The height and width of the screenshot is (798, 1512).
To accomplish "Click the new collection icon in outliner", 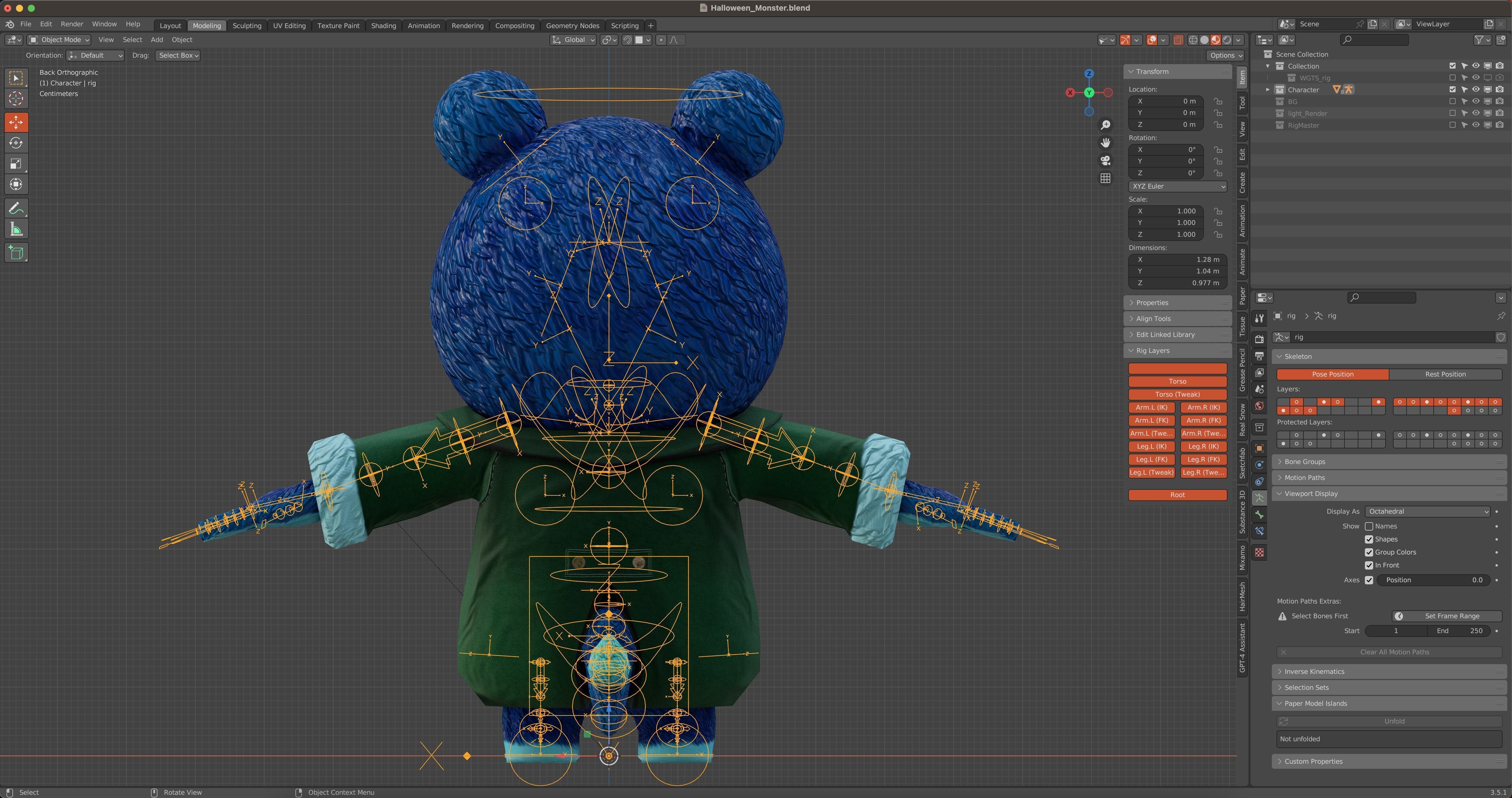I will click(x=1501, y=40).
